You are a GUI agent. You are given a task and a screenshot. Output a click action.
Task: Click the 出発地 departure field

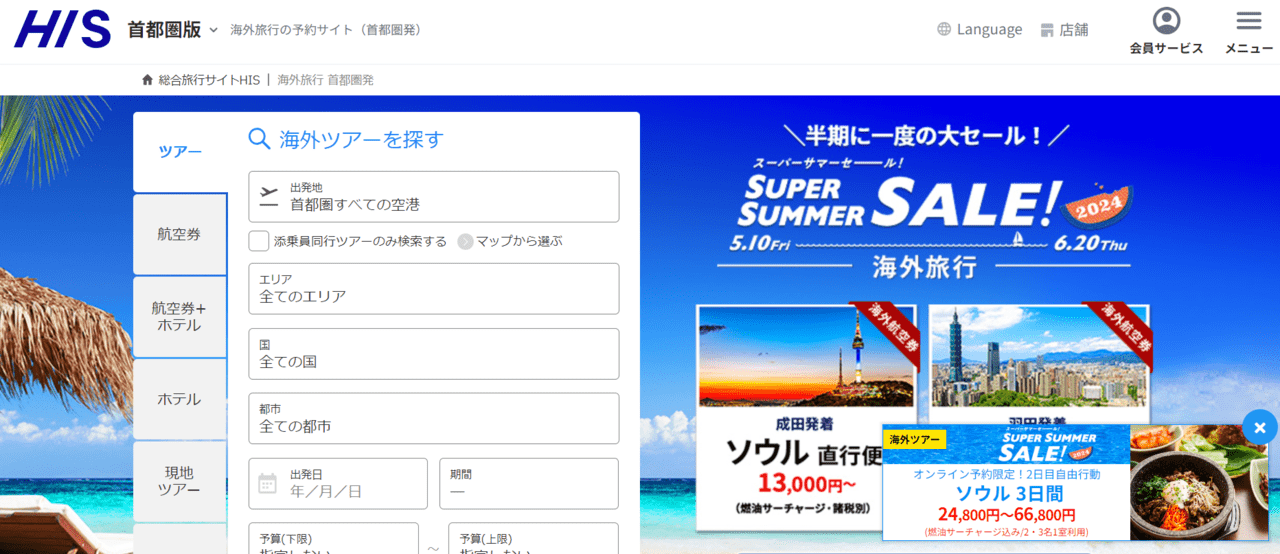click(434, 197)
